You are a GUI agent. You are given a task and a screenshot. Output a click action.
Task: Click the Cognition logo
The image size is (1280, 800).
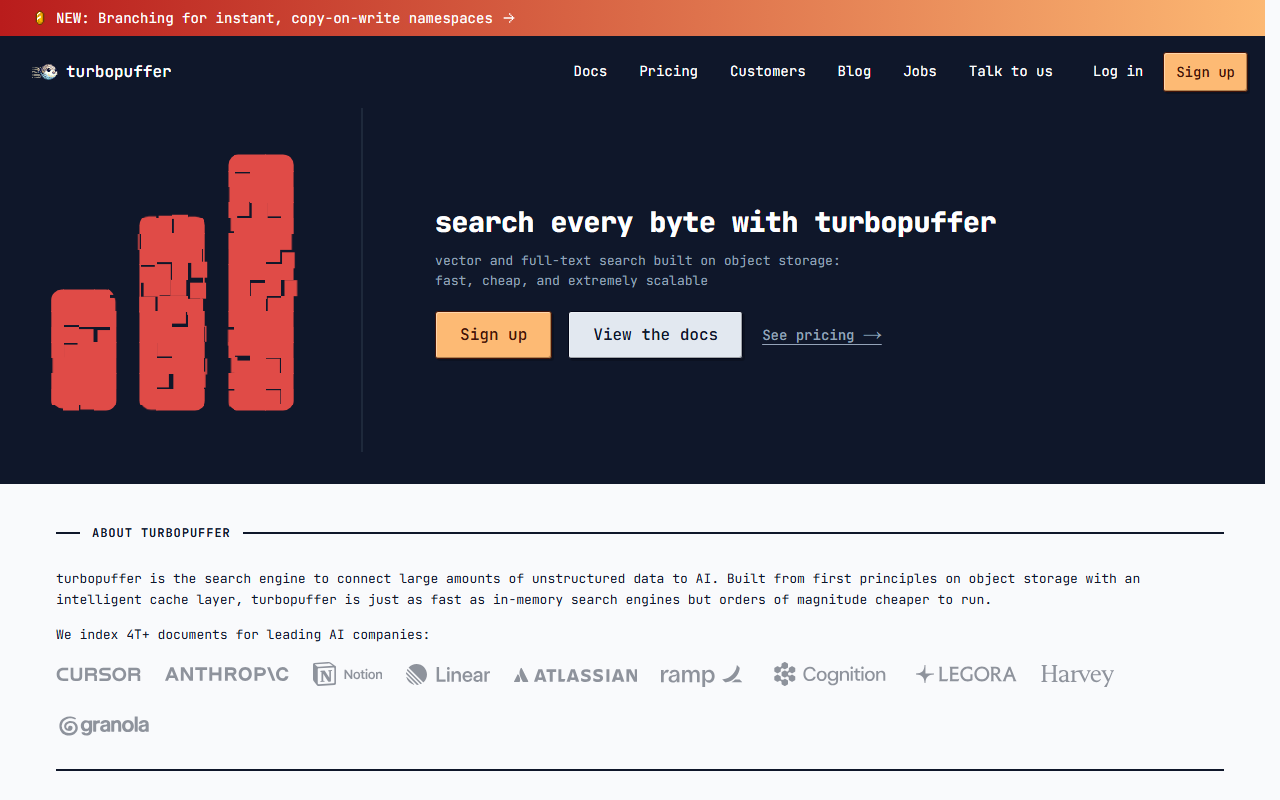830,675
